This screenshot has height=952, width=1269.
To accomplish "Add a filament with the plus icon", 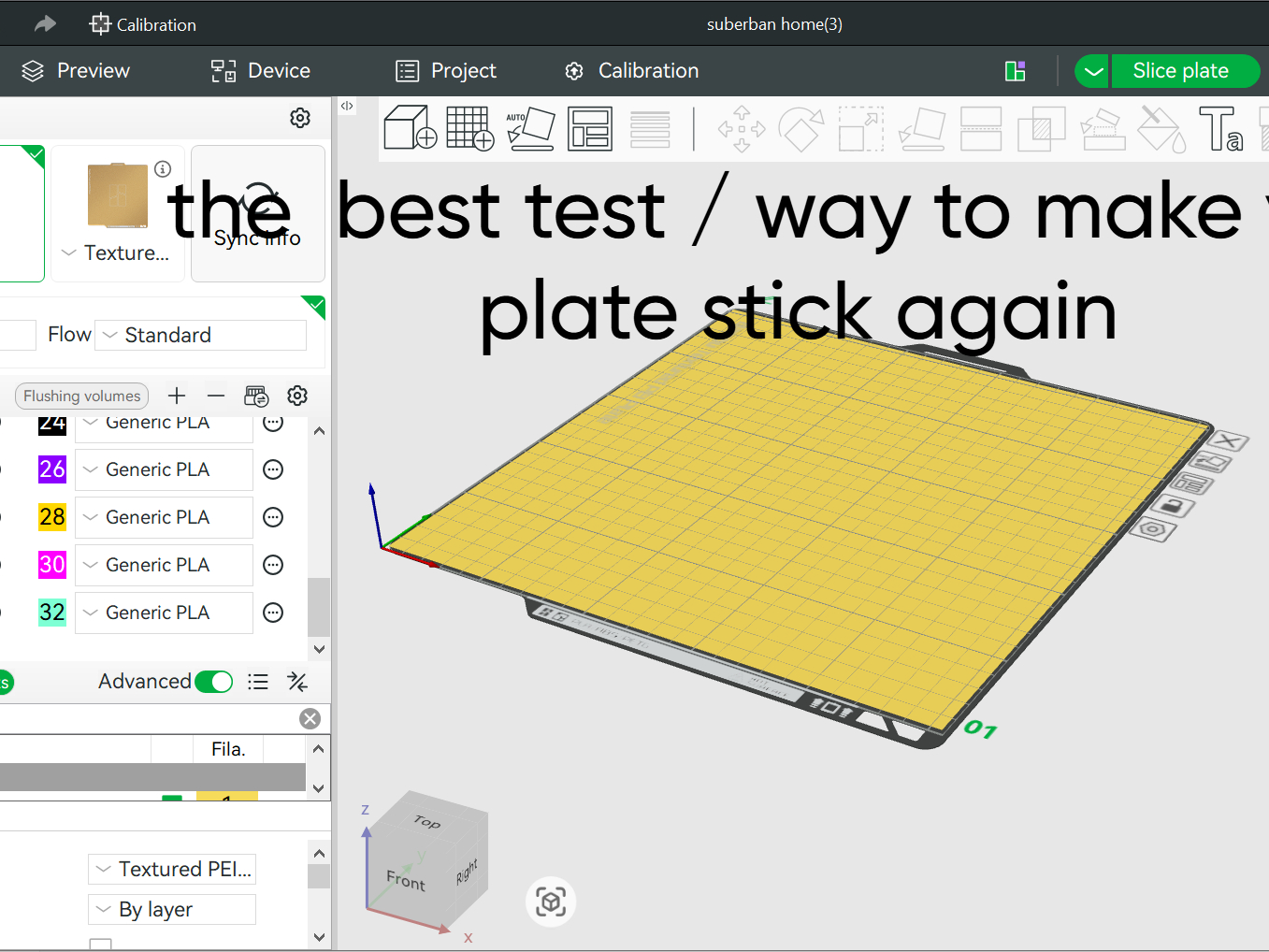I will coord(177,396).
